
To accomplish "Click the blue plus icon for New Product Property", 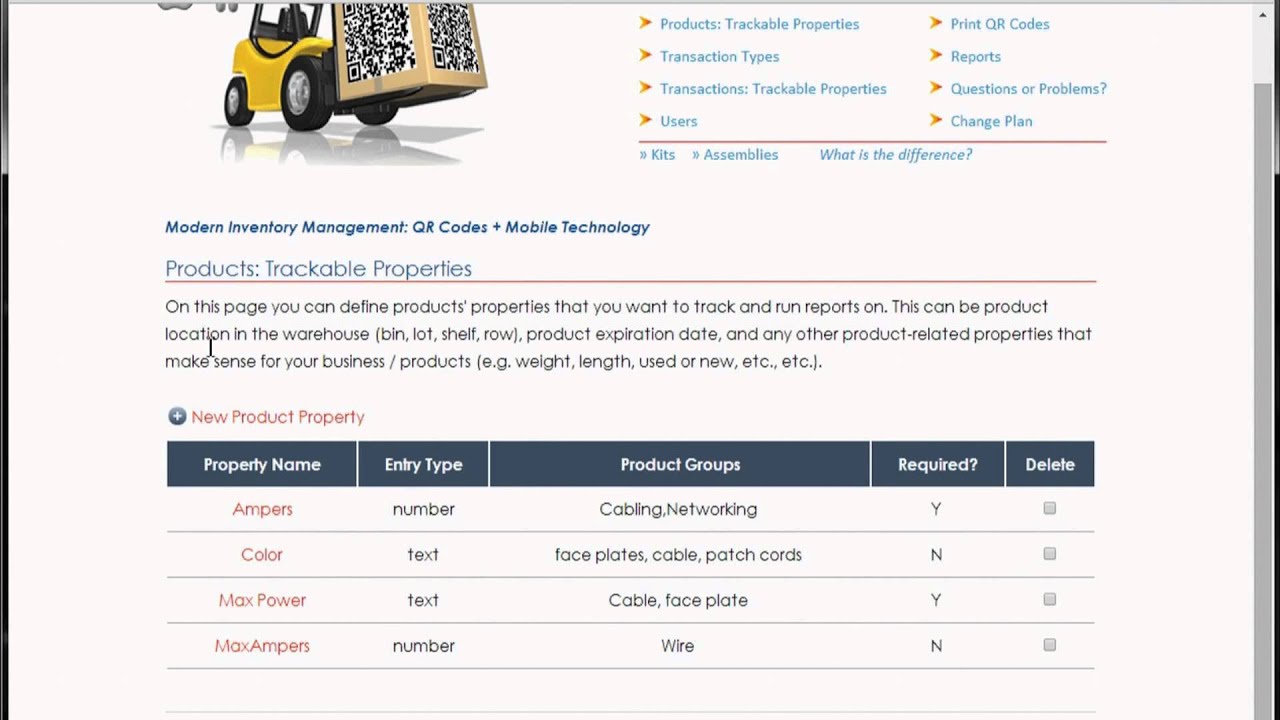I will 177,416.
